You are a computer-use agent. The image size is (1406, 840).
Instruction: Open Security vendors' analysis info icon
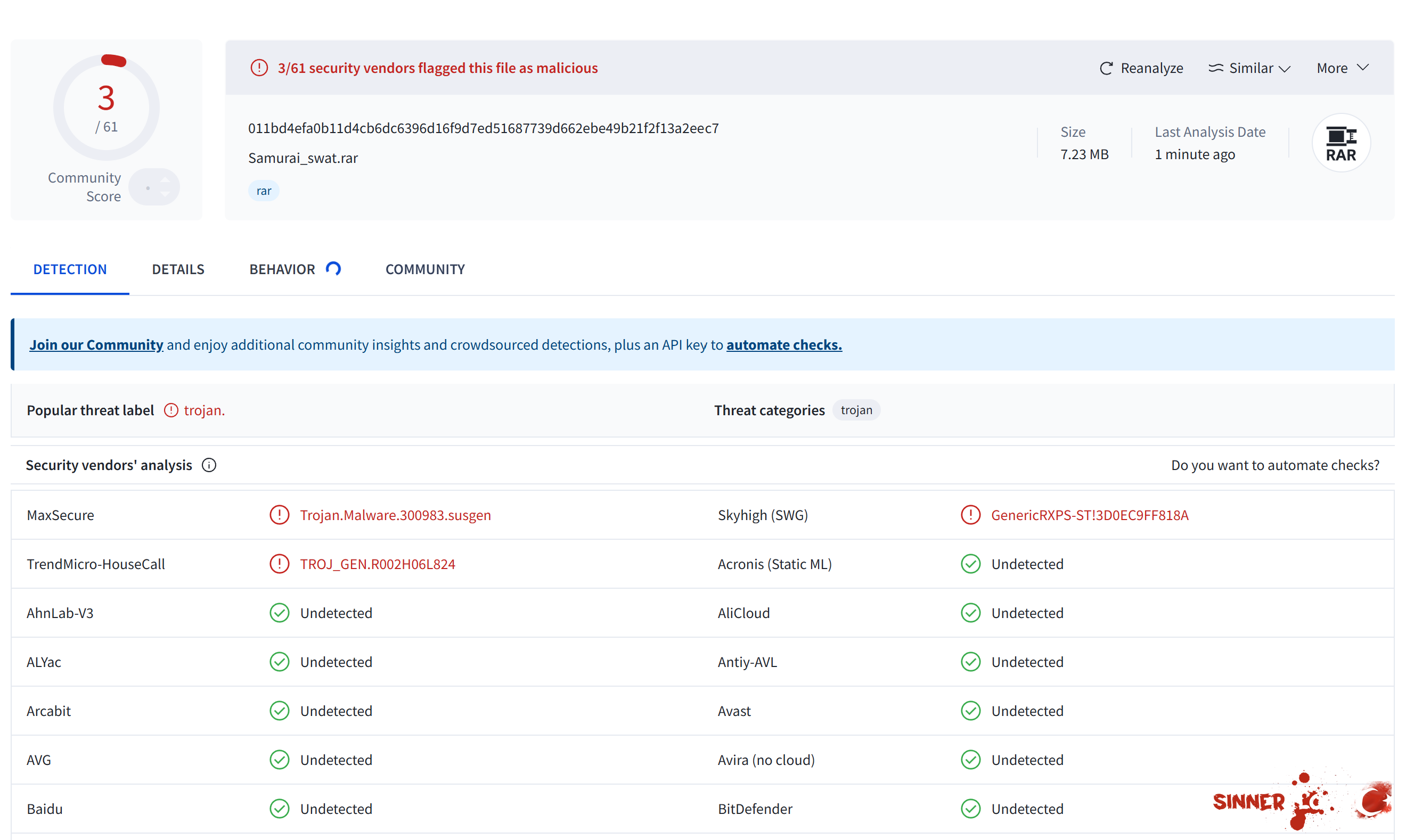[x=209, y=465]
